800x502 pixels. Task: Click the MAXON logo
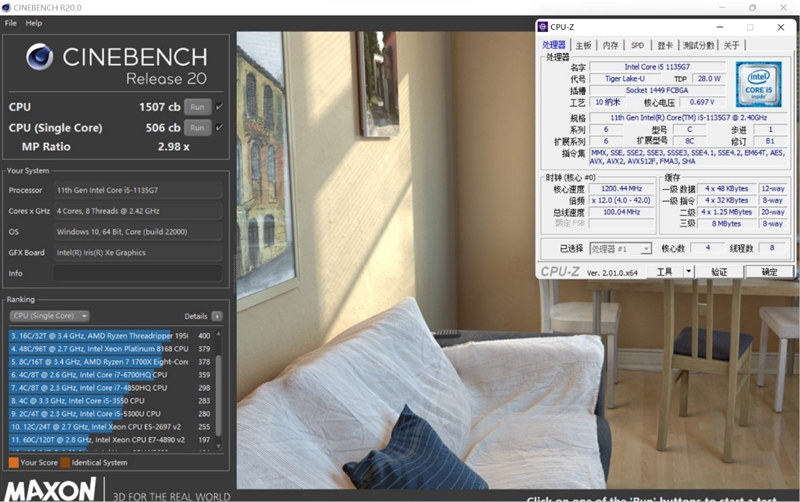click(x=50, y=490)
